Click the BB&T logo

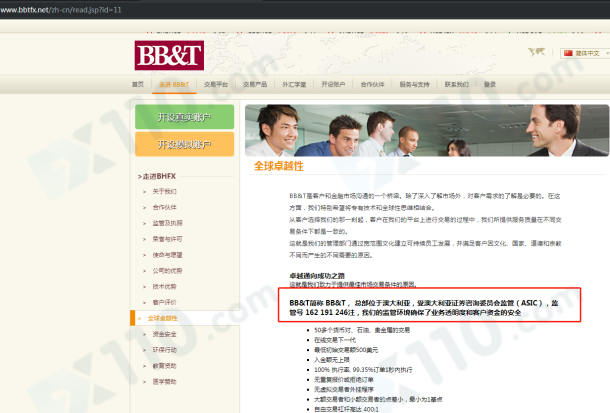point(169,55)
